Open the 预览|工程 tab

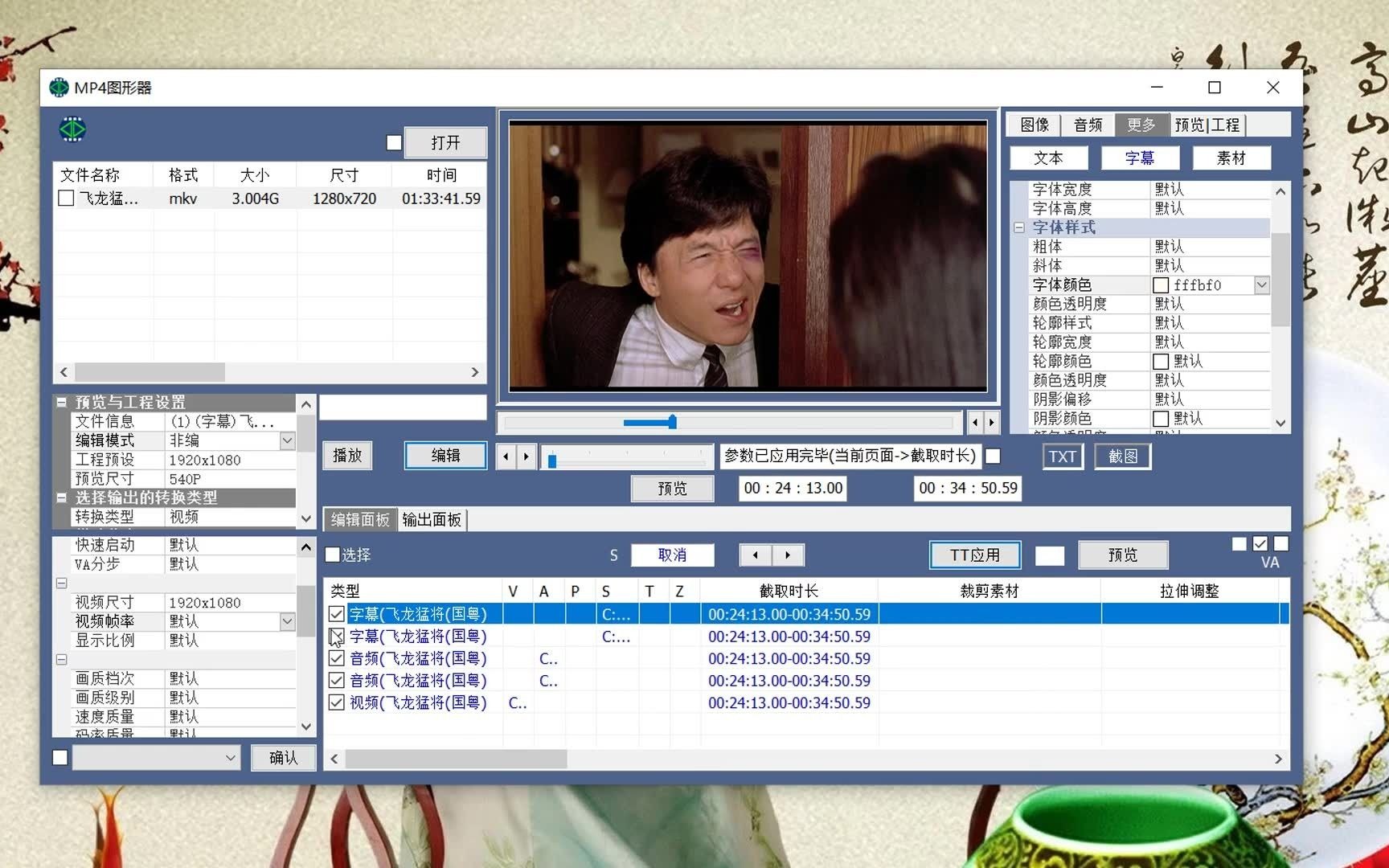(1207, 125)
